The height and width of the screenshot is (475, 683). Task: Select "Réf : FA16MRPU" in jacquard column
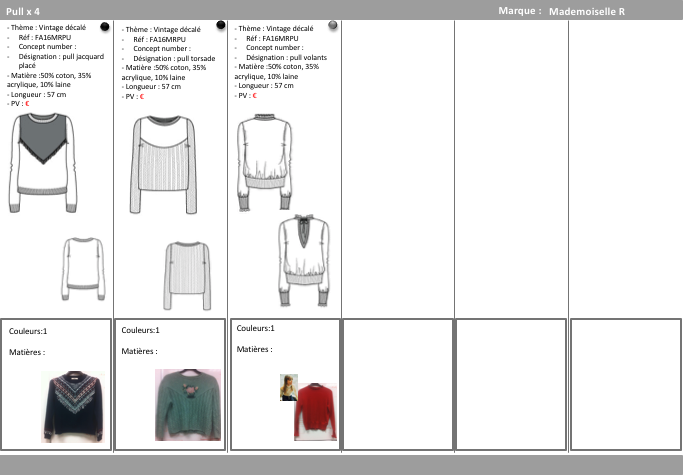click(x=44, y=37)
